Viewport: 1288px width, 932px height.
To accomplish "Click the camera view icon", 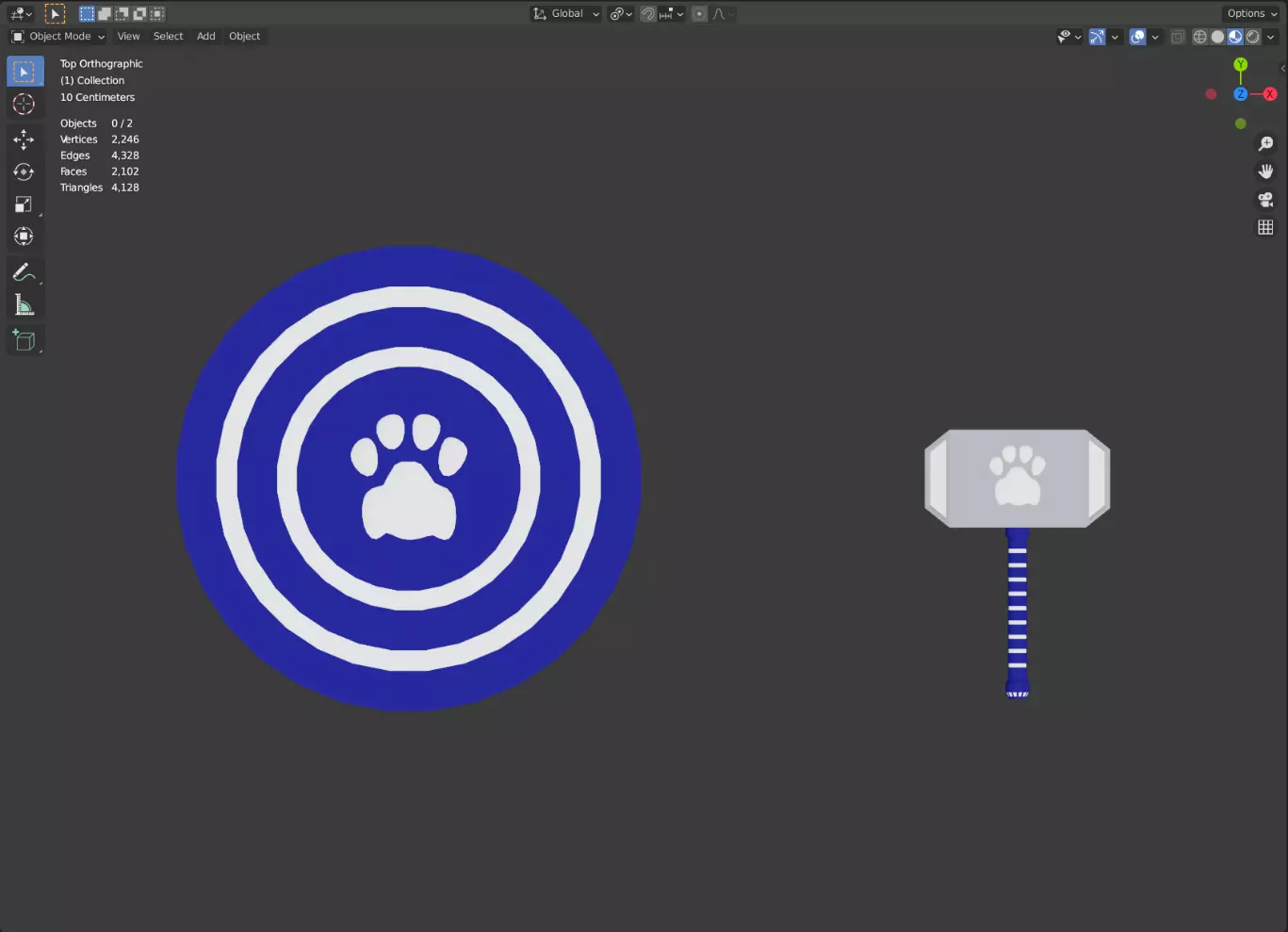I will coord(1265,200).
